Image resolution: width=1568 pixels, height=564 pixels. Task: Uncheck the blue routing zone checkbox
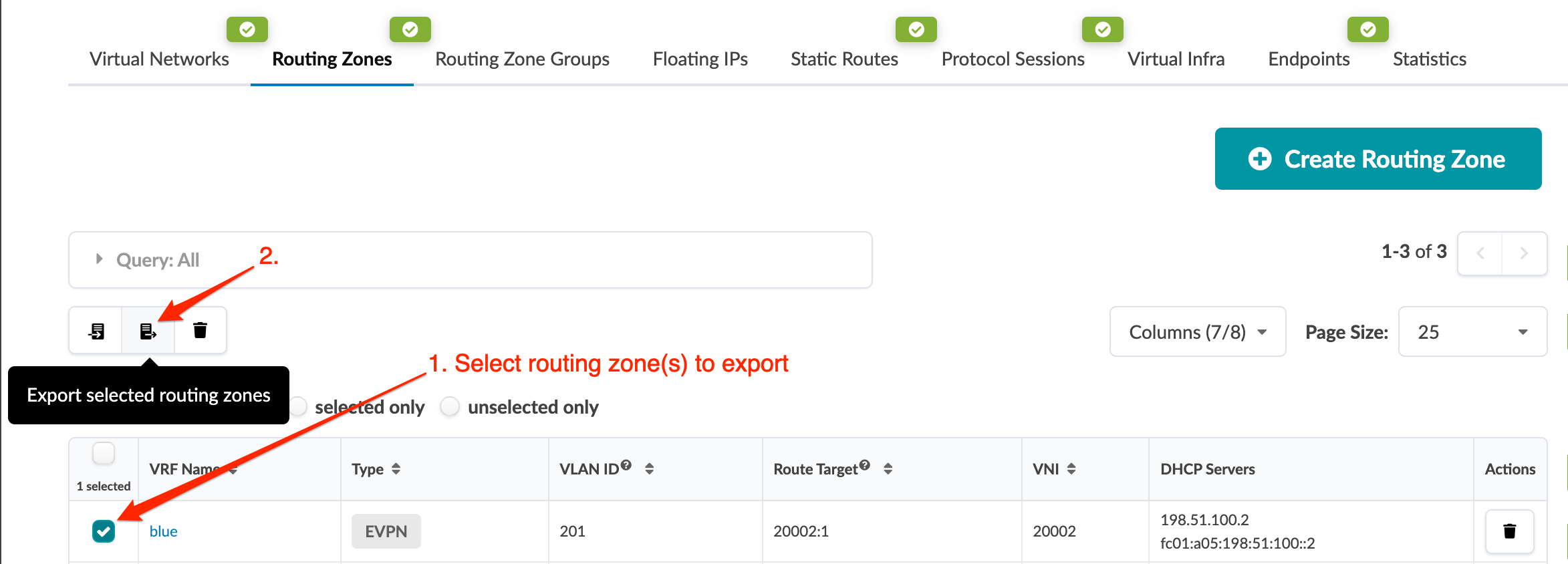[104, 531]
